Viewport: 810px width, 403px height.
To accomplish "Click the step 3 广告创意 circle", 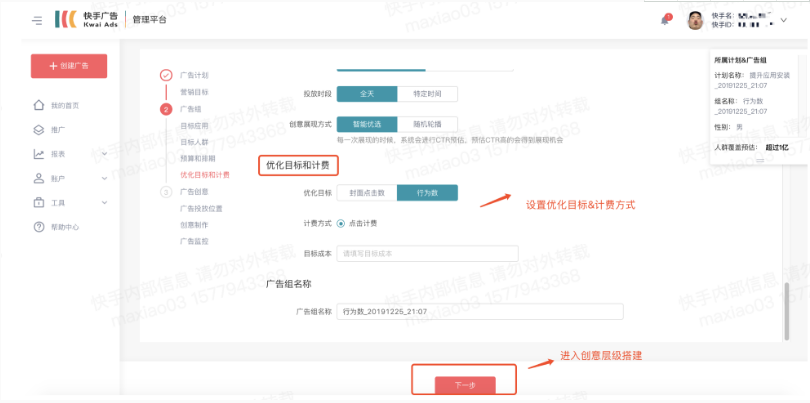I will click(x=166, y=192).
